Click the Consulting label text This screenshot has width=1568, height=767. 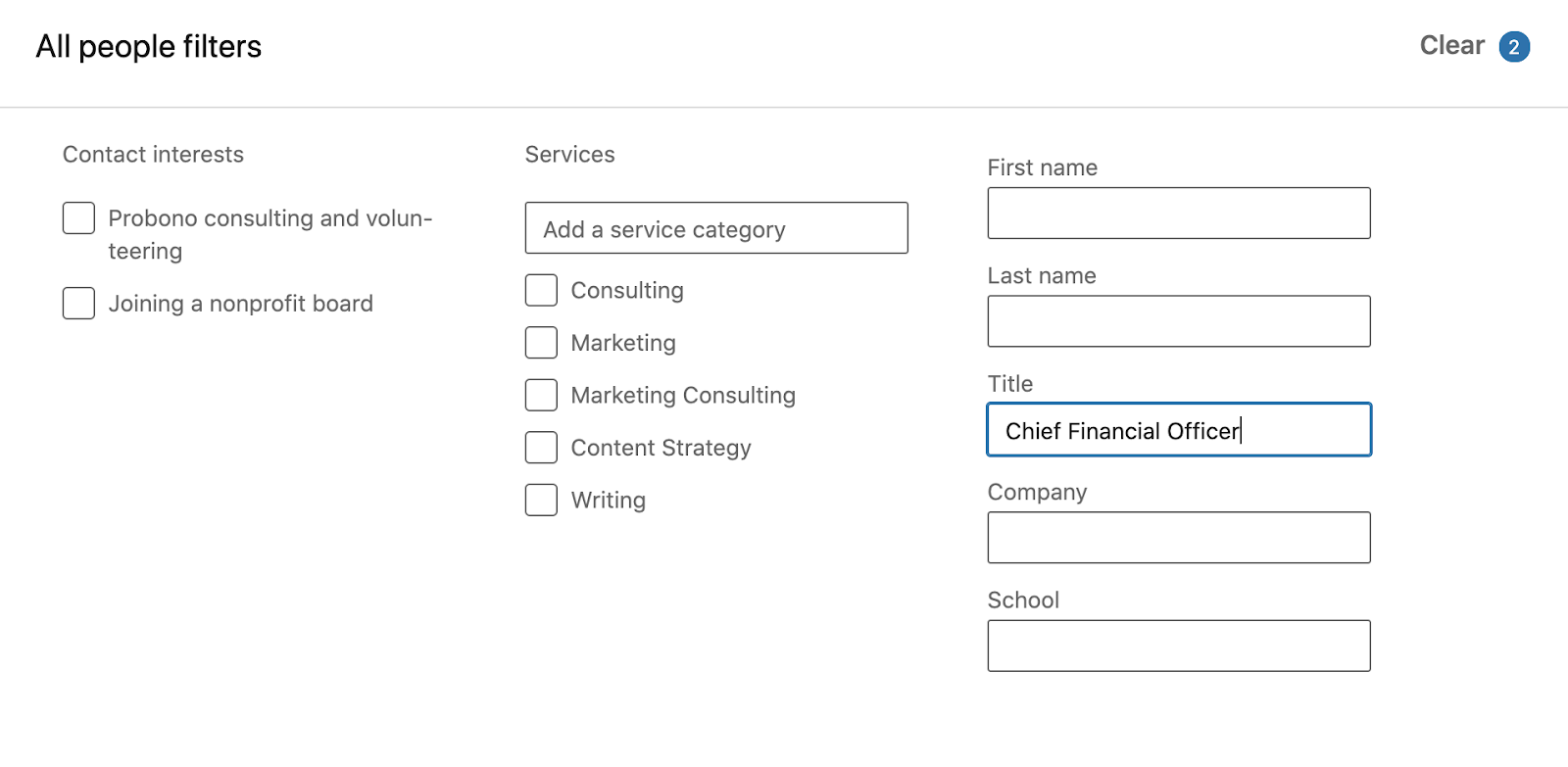[x=627, y=291]
